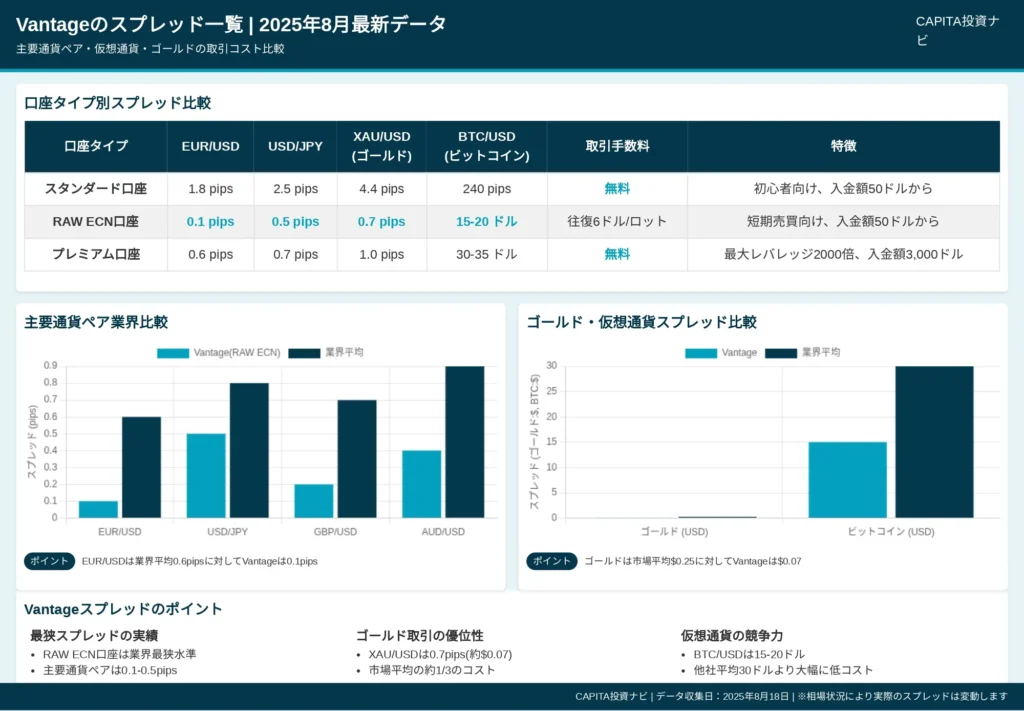Click the Vantage bar for USD/JPY in chart
Viewport: 1024px width, 711px height.
click(206, 476)
